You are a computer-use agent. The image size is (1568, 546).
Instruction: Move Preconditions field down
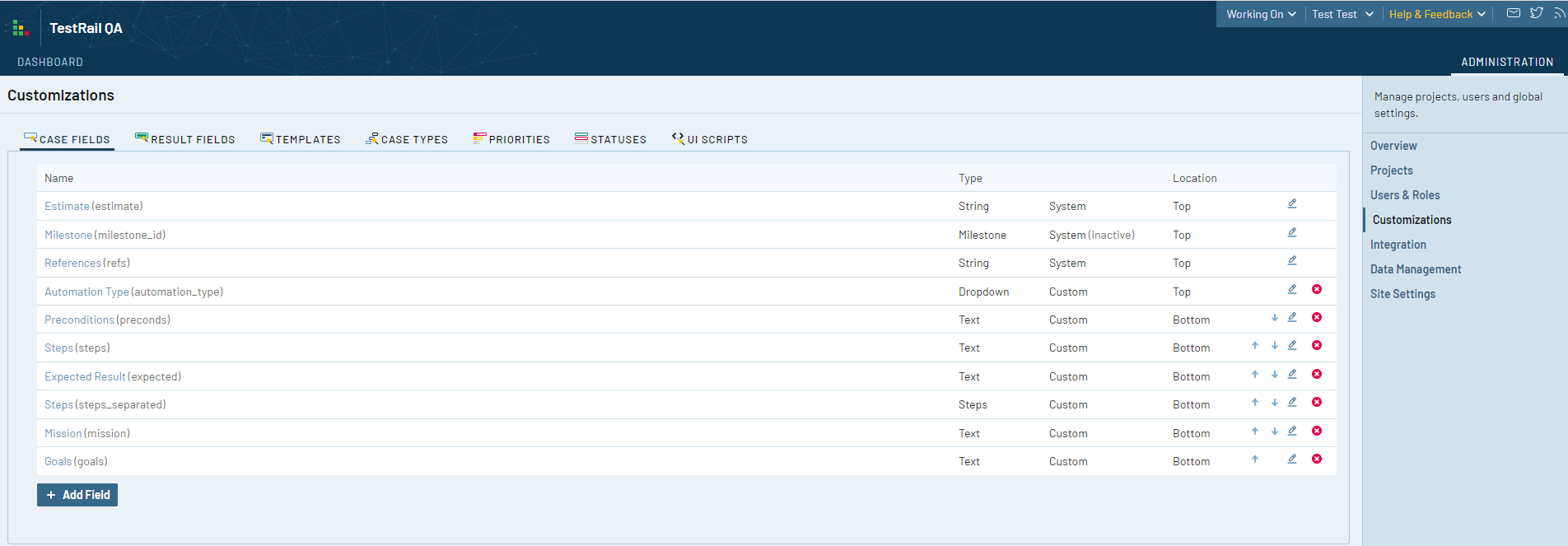(x=1275, y=317)
